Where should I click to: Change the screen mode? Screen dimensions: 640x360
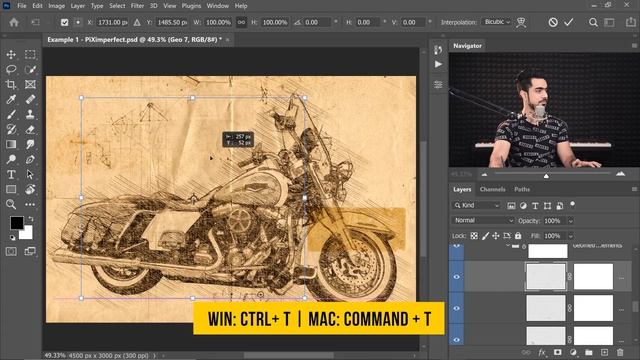tap(30, 251)
